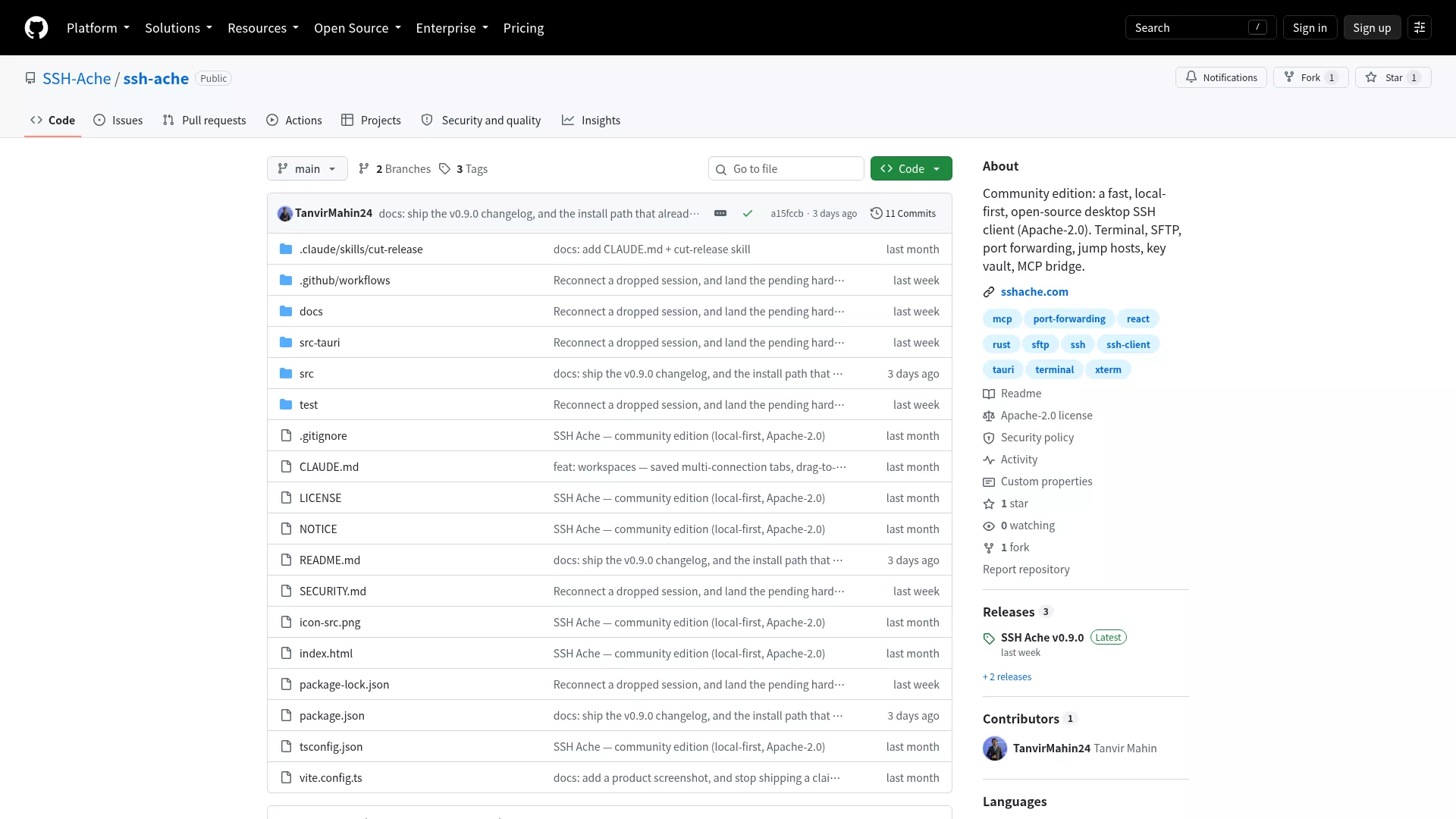The height and width of the screenshot is (819, 1456).
Task: Select the mcp topic tag
Action: coord(1002,319)
